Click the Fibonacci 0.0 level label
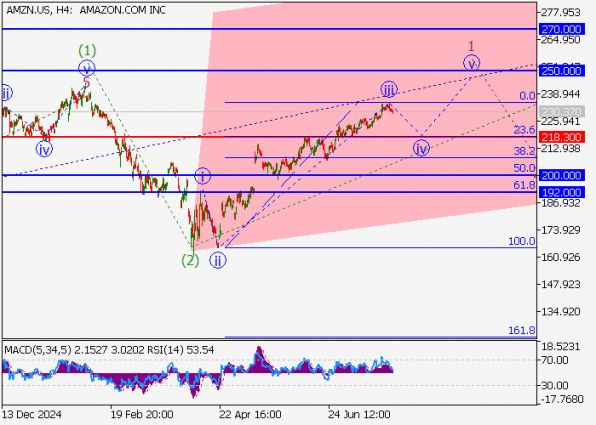This screenshot has width=596, height=425. point(527,95)
